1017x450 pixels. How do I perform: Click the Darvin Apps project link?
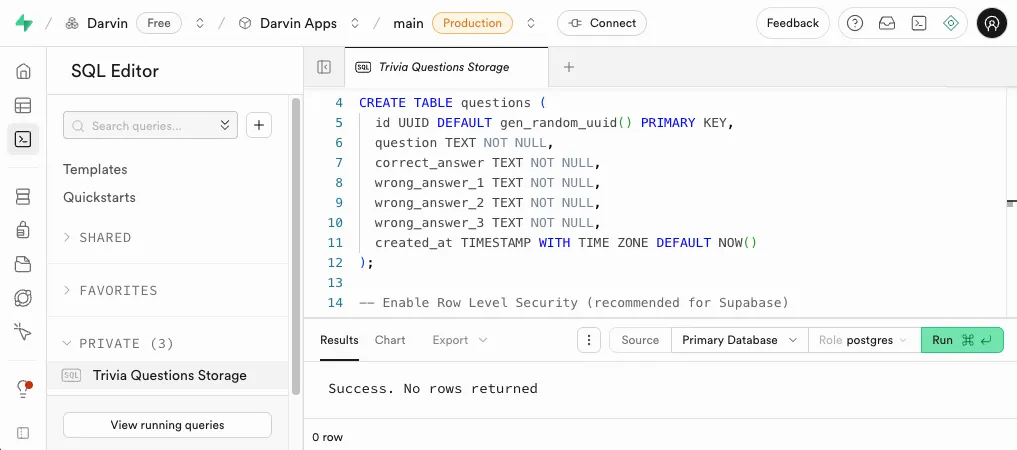pos(298,23)
